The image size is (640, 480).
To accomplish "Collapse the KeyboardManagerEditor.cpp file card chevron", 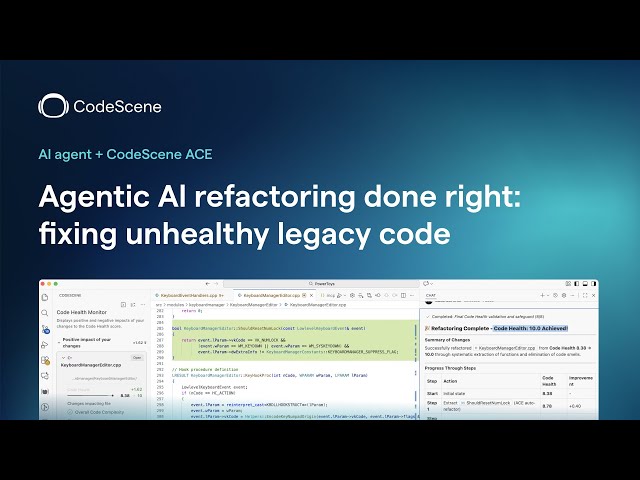I will click(x=63, y=358).
